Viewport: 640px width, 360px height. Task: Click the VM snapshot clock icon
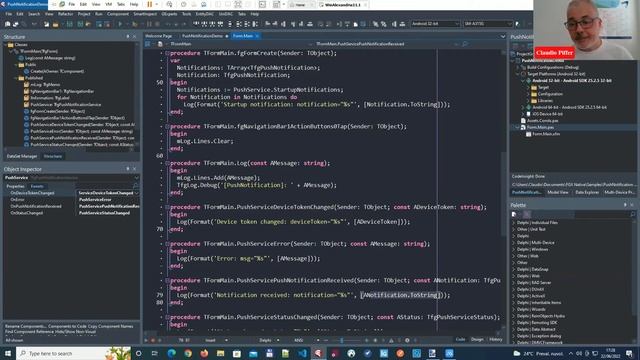pos(183,4)
